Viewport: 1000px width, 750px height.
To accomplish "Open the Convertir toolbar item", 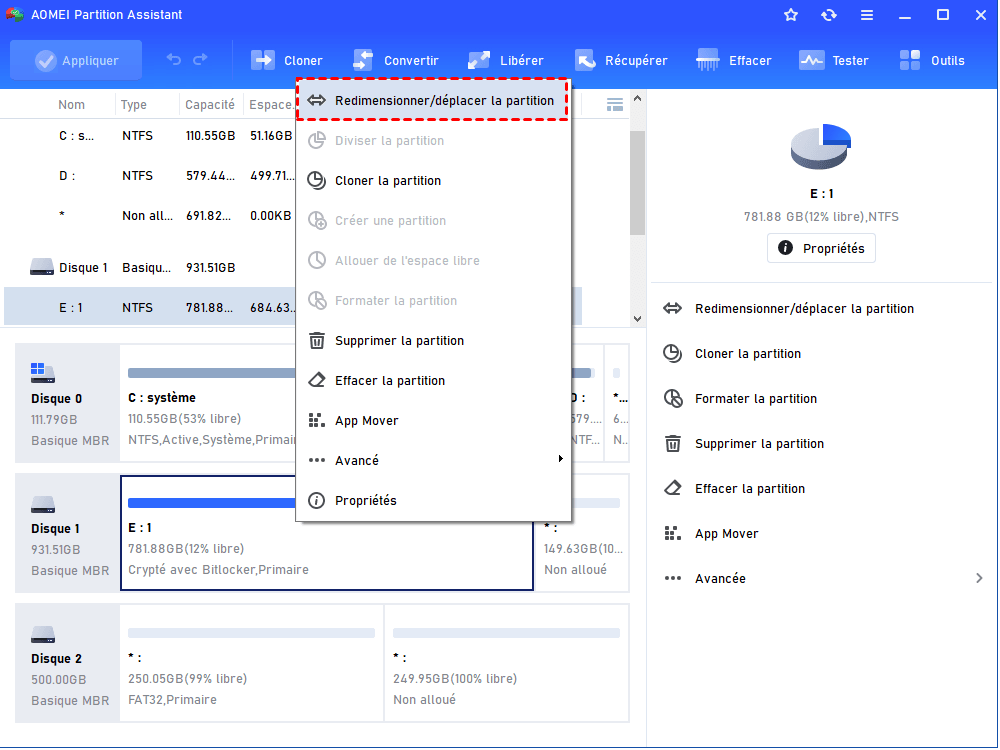I will click(395, 61).
